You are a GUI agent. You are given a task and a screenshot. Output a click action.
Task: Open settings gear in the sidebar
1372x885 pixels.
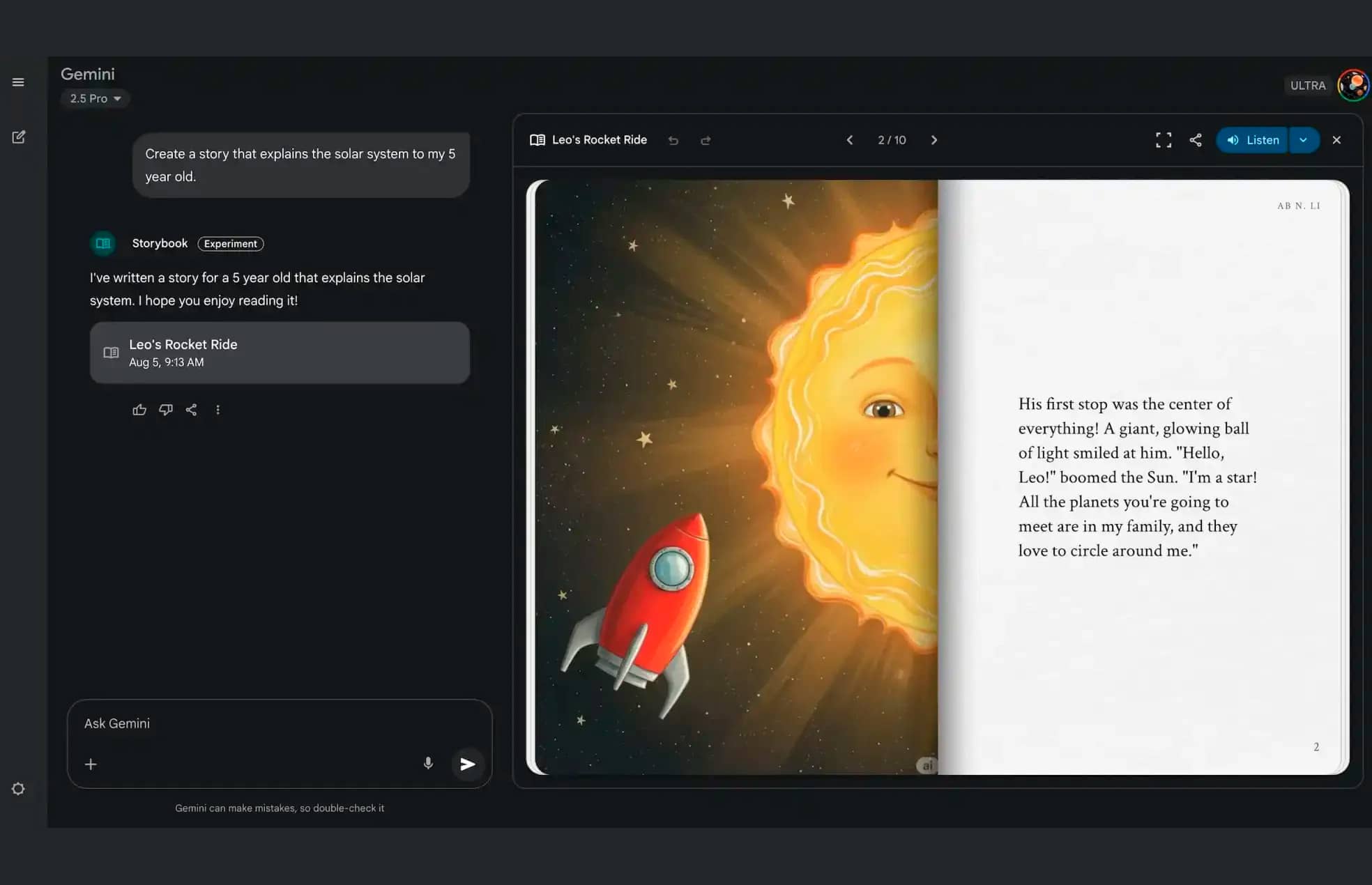click(18, 789)
